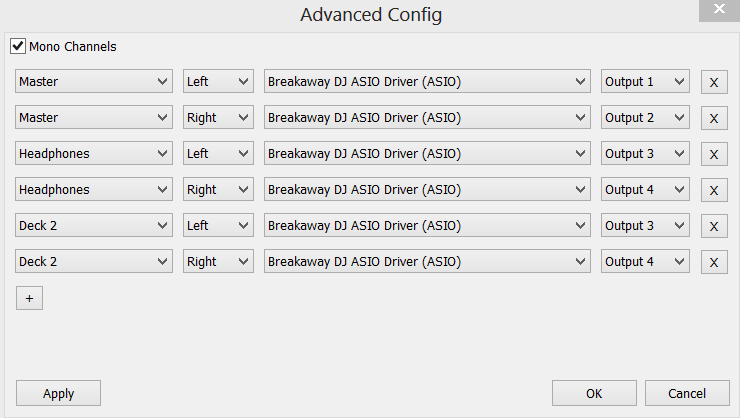Open the Output 1 dropdown
The width and height of the screenshot is (740, 418).
click(645, 82)
